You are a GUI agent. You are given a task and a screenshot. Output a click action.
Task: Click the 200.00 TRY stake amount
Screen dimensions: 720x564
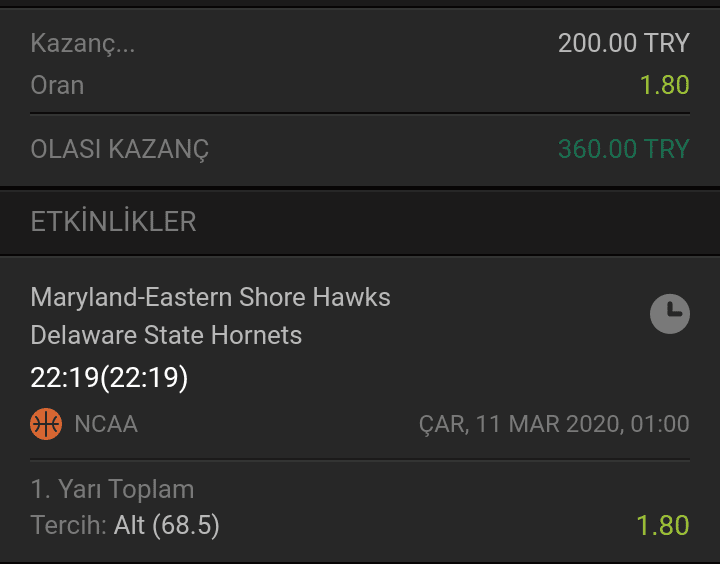(624, 43)
